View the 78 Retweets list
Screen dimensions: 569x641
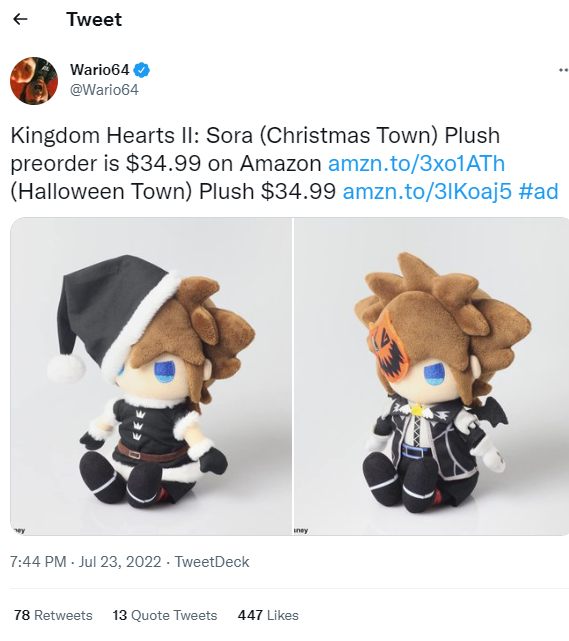point(53,615)
